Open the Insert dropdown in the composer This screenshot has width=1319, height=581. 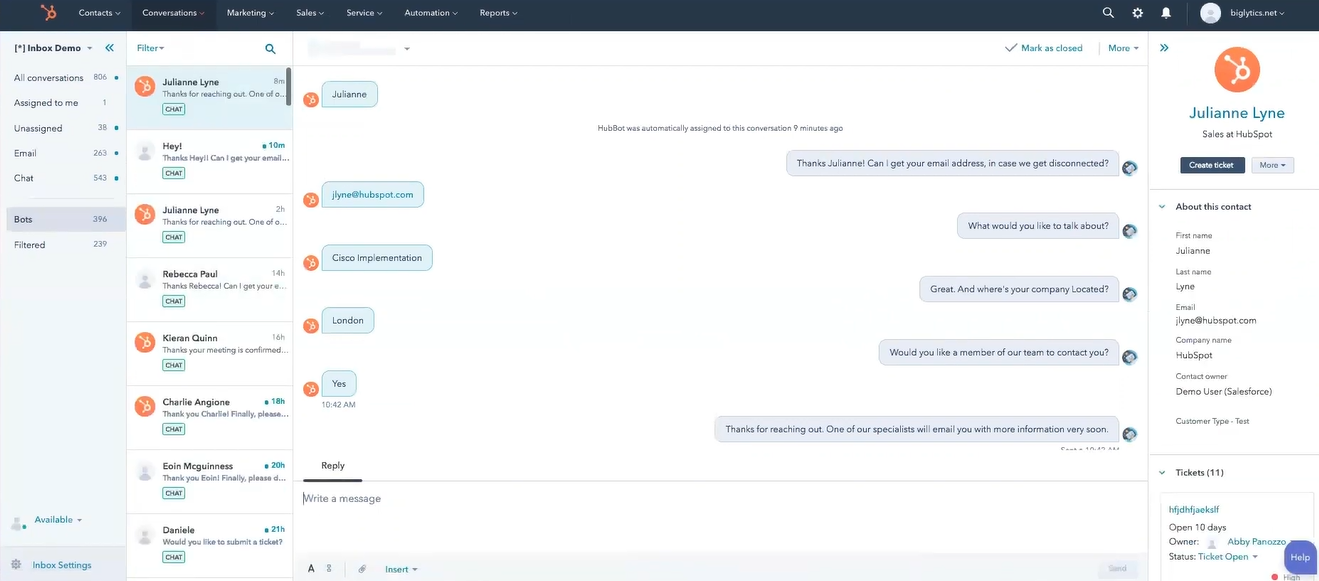point(396,567)
